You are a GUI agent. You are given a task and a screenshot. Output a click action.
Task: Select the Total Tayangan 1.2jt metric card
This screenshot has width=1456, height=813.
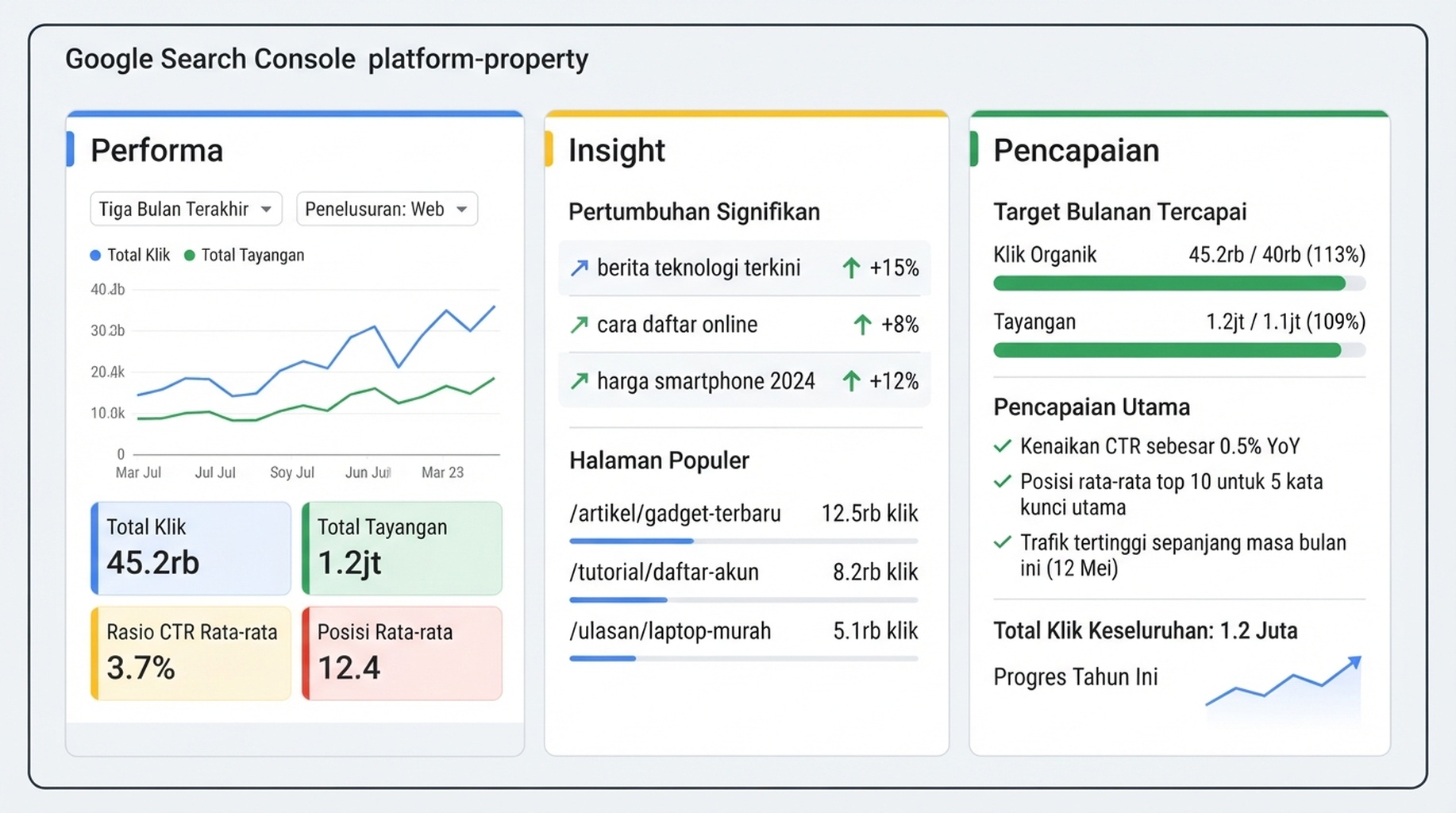click(402, 548)
